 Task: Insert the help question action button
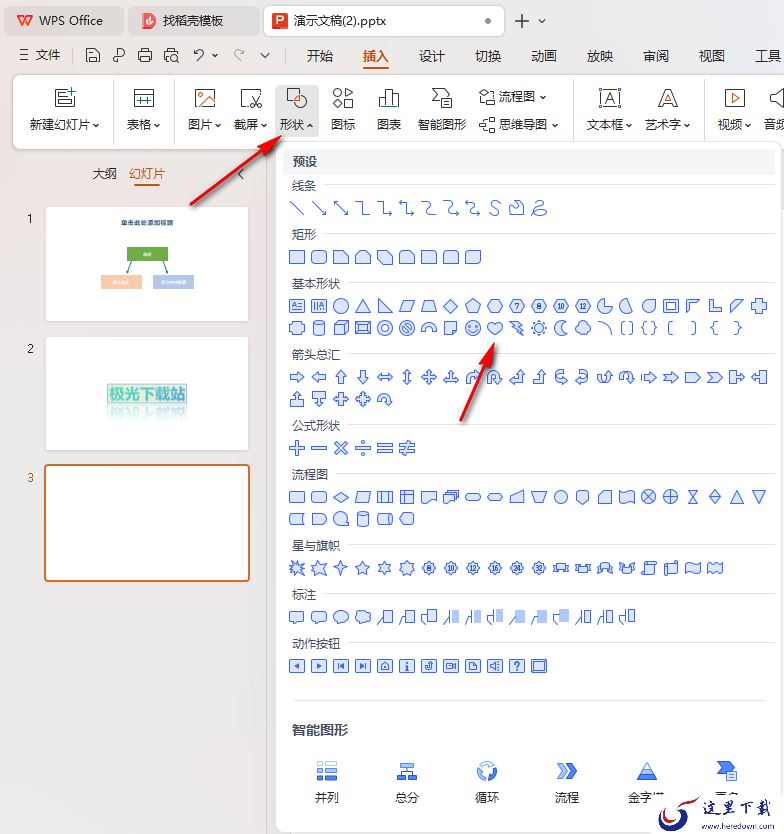click(516, 666)
